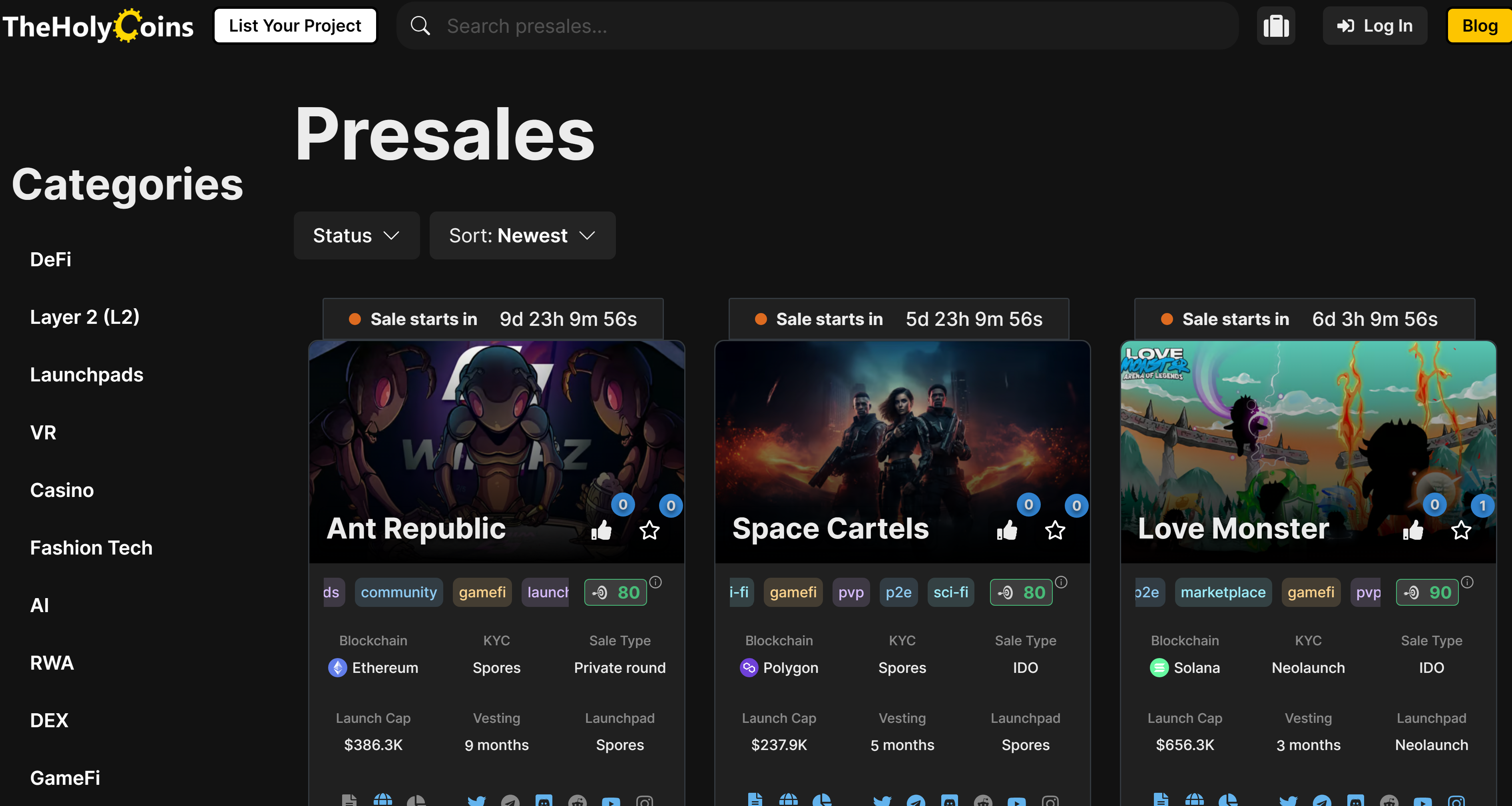Open the Space Cartels project title

[831, 528]
